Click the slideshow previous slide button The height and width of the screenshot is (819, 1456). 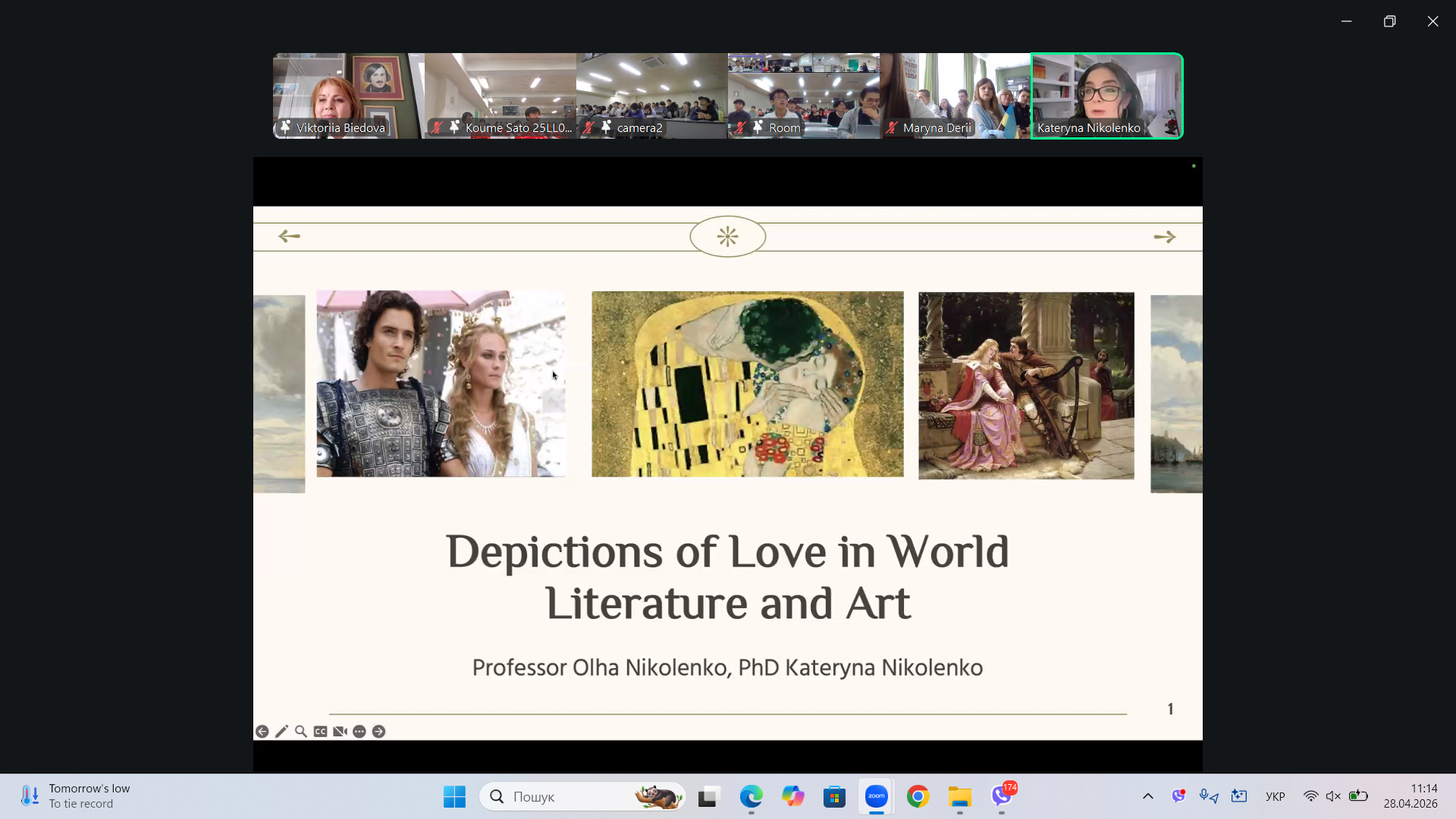pyautogui.click(x=262, y=731)
